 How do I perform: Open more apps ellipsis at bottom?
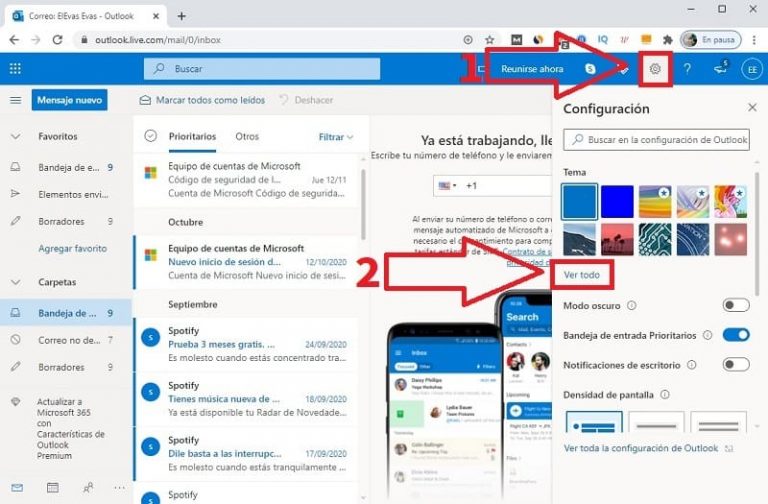120,487
